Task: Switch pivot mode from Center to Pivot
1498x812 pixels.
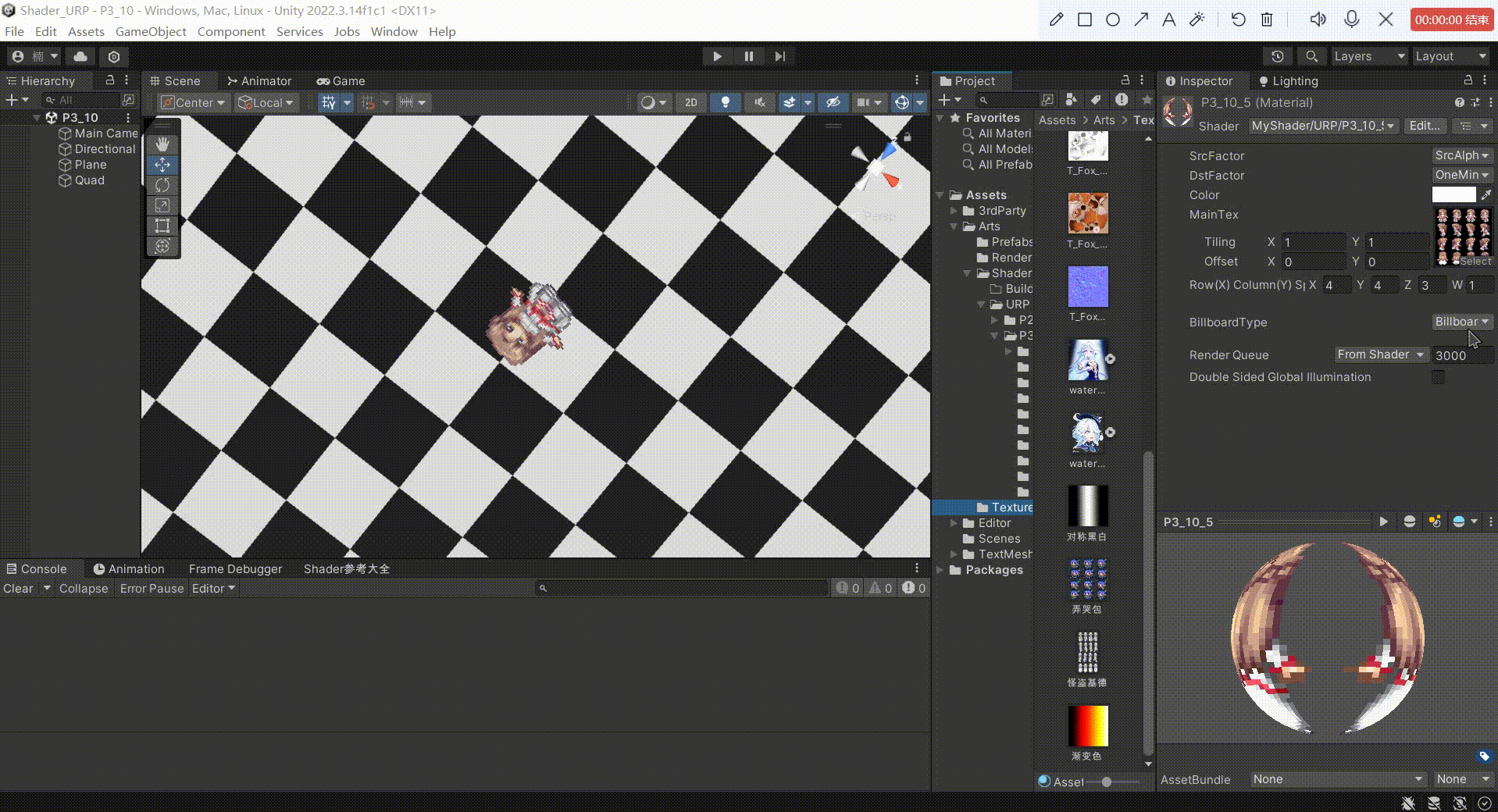Action: (192, 102)
